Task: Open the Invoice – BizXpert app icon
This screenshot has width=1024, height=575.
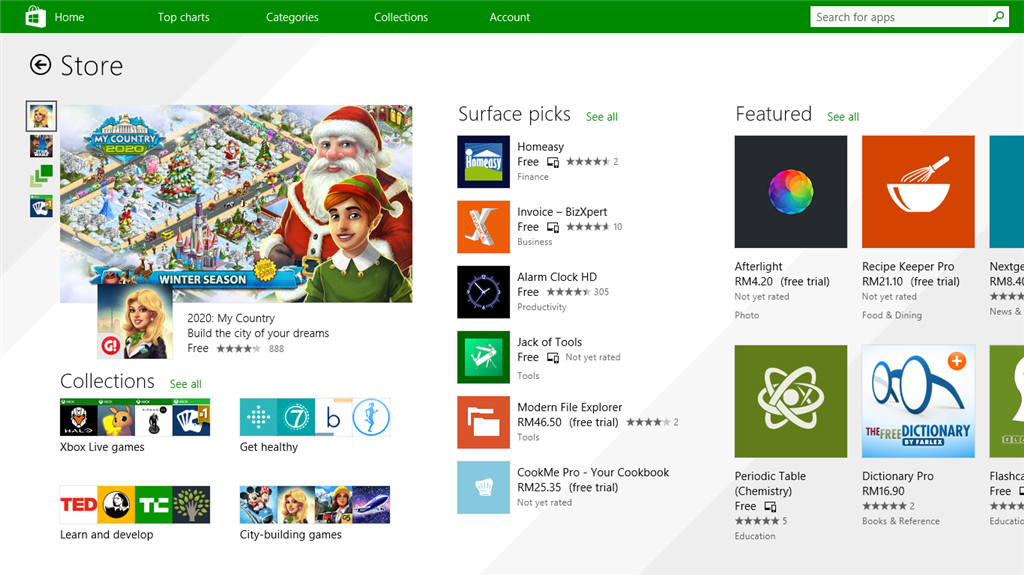Action: pos(483,227)
